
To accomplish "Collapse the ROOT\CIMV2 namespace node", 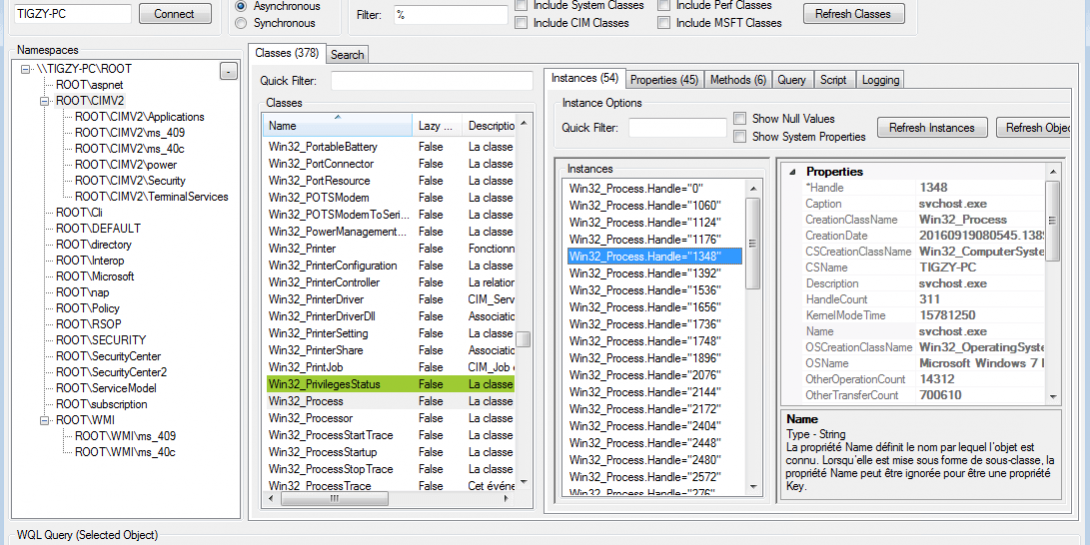I will point(45,101).
